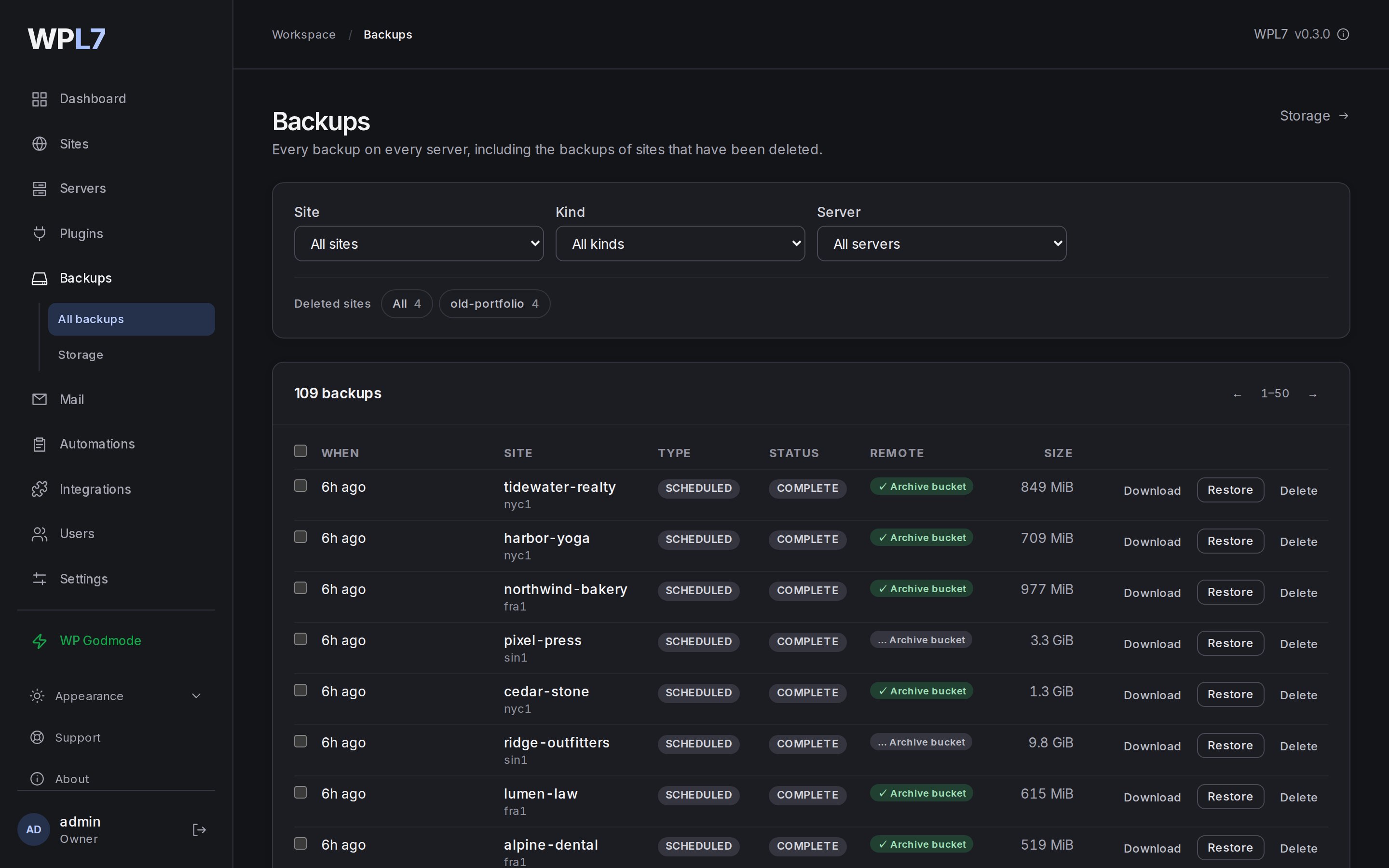Click the Sites globe icon
1389x868 pixels.
(39, 144)
